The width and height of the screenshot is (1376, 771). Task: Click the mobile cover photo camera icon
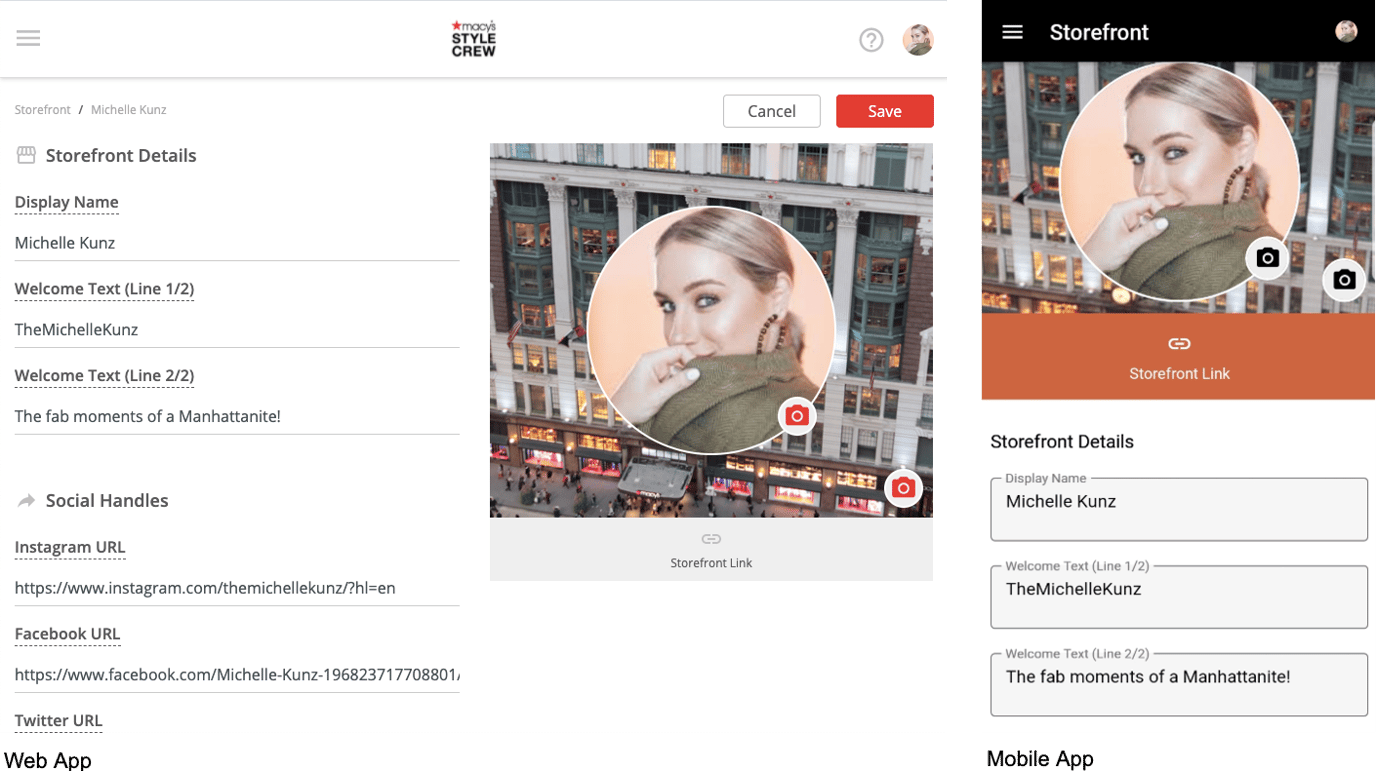tap(1344, 280)
